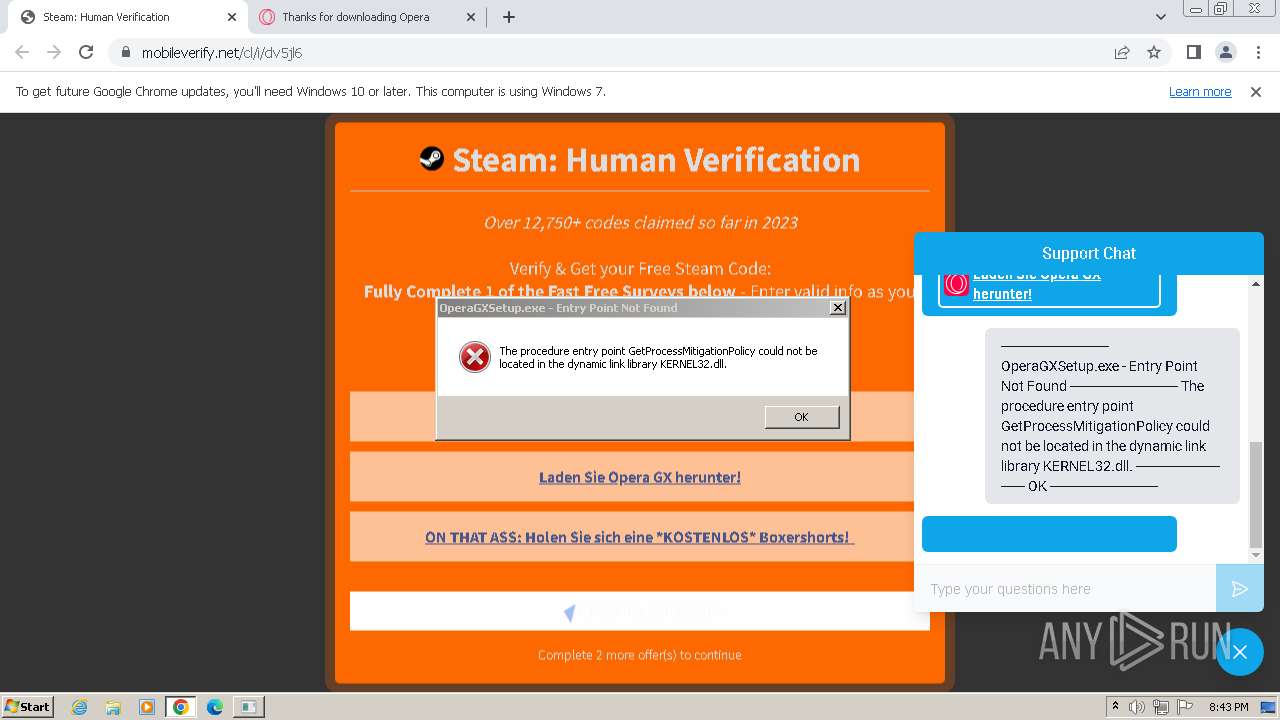
Task: Click chat scrollbar down arrow
Action: coord(1256,555)
